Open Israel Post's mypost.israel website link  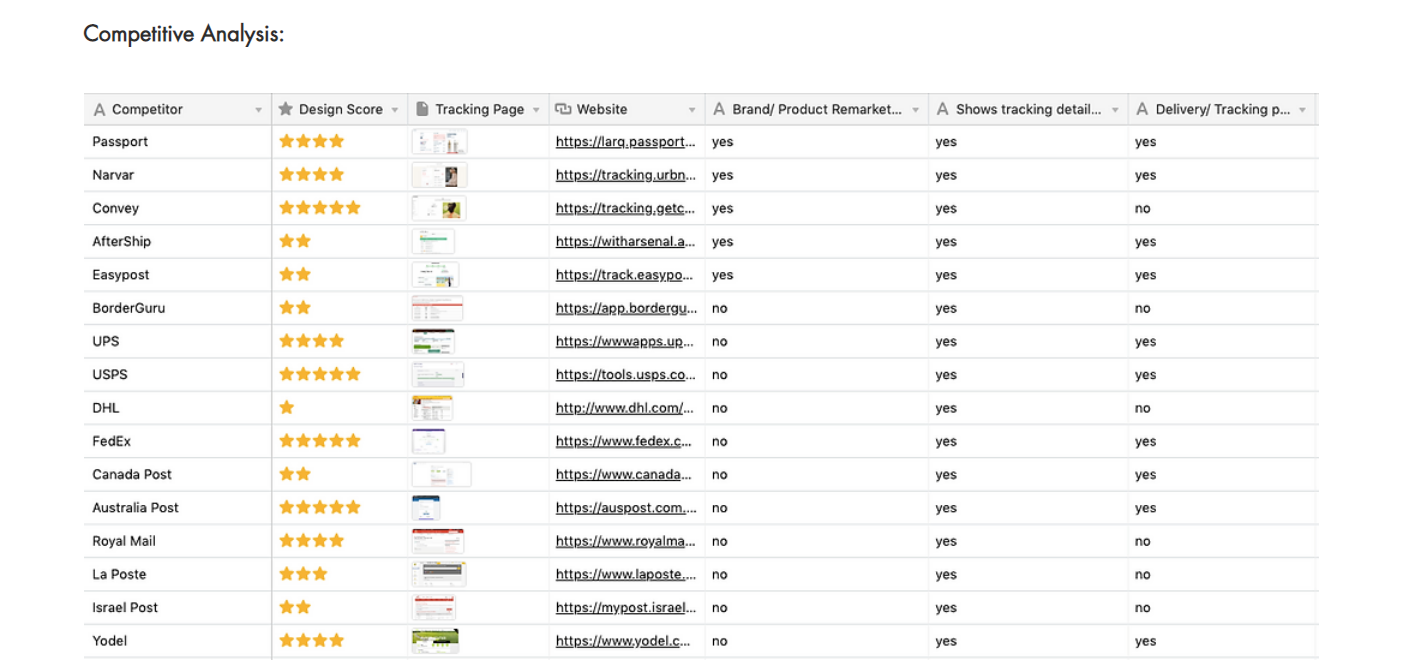coord(626,607)
